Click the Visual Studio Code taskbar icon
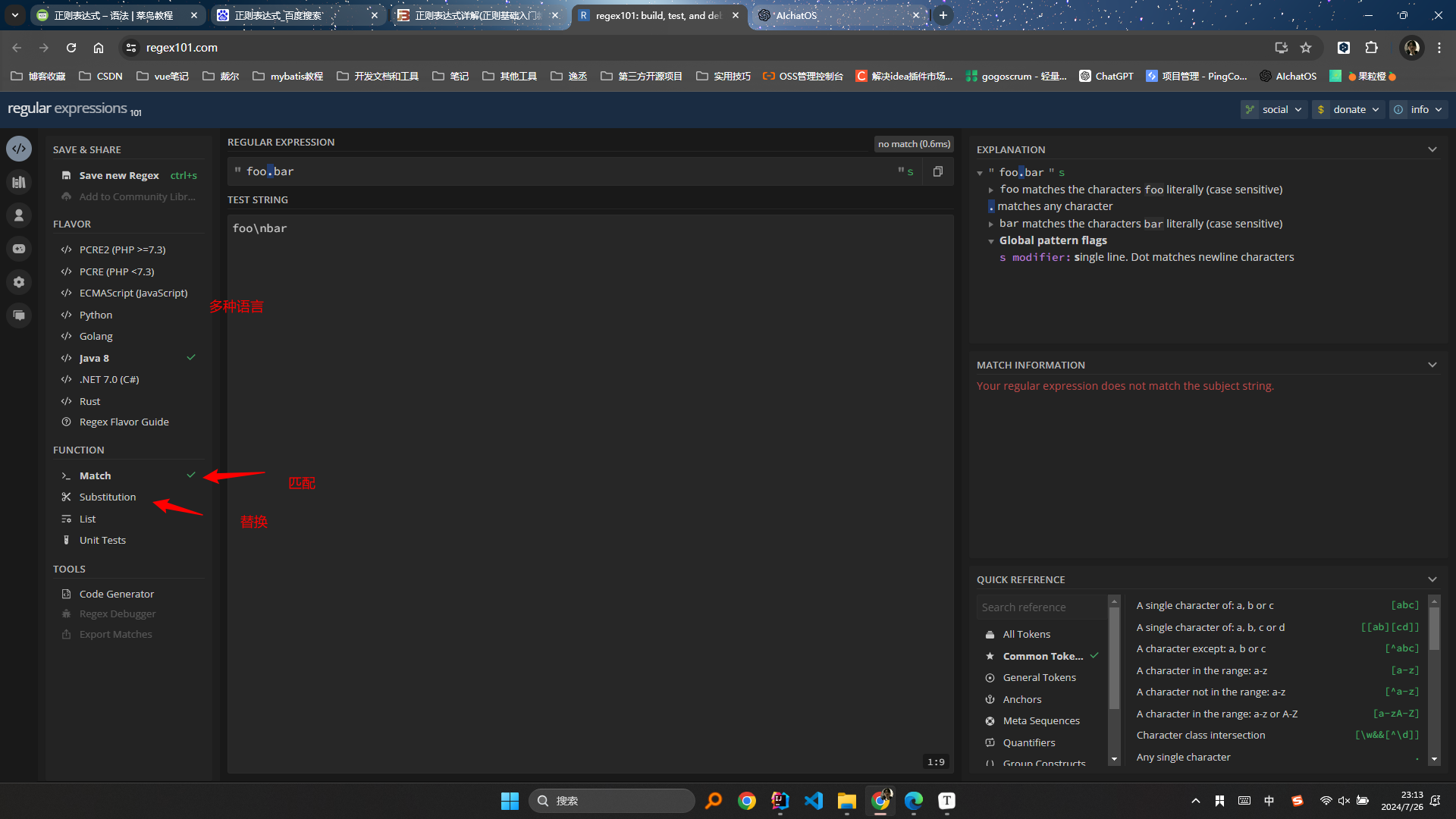This screenshot has height=819, width=1456. (x=813, y=801)
